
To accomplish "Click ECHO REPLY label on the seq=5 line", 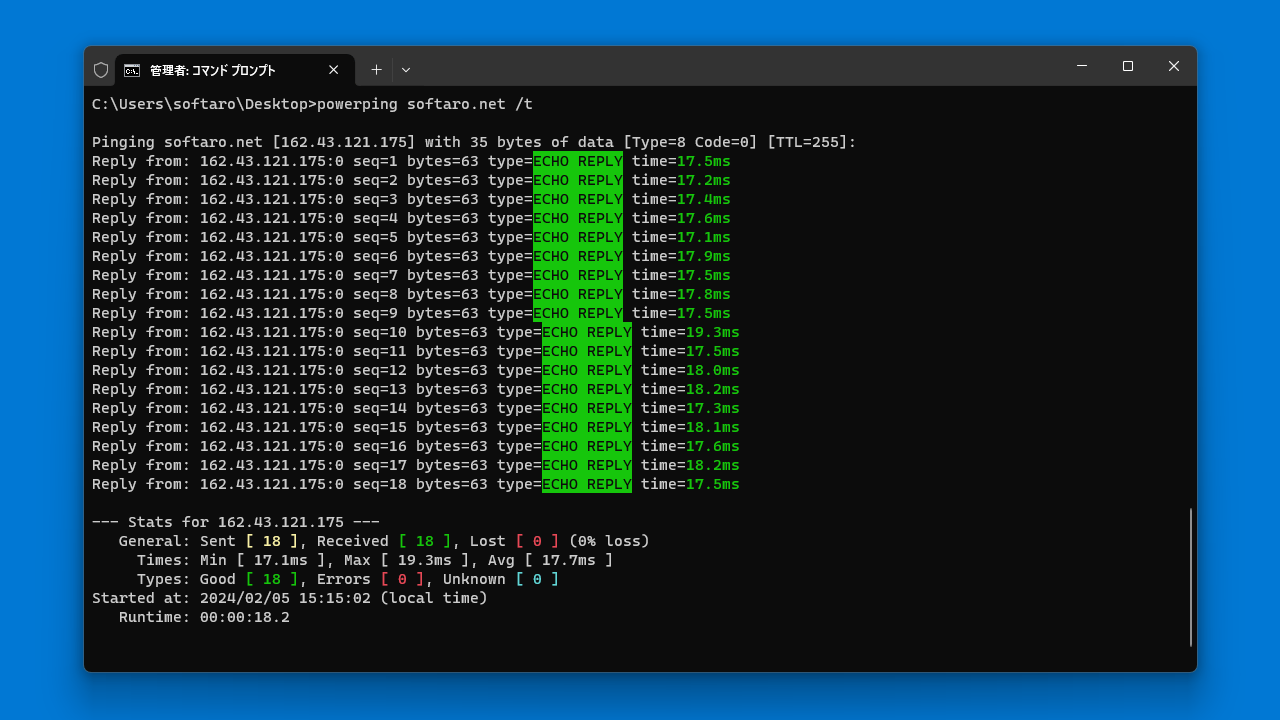I will 578,237.
